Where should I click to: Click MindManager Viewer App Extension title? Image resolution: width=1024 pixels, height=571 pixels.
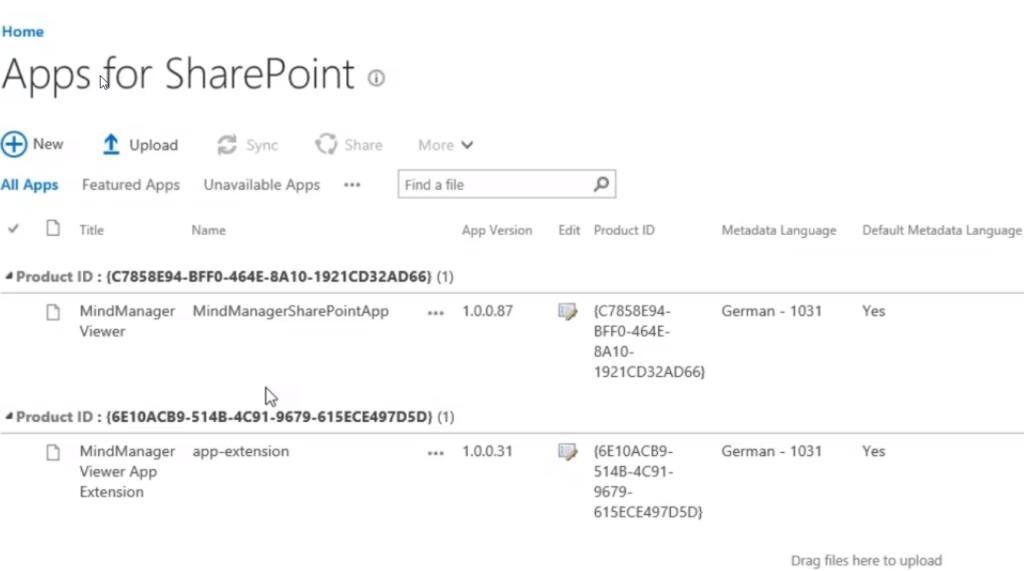pyautogui.click(x=127, y=471)
